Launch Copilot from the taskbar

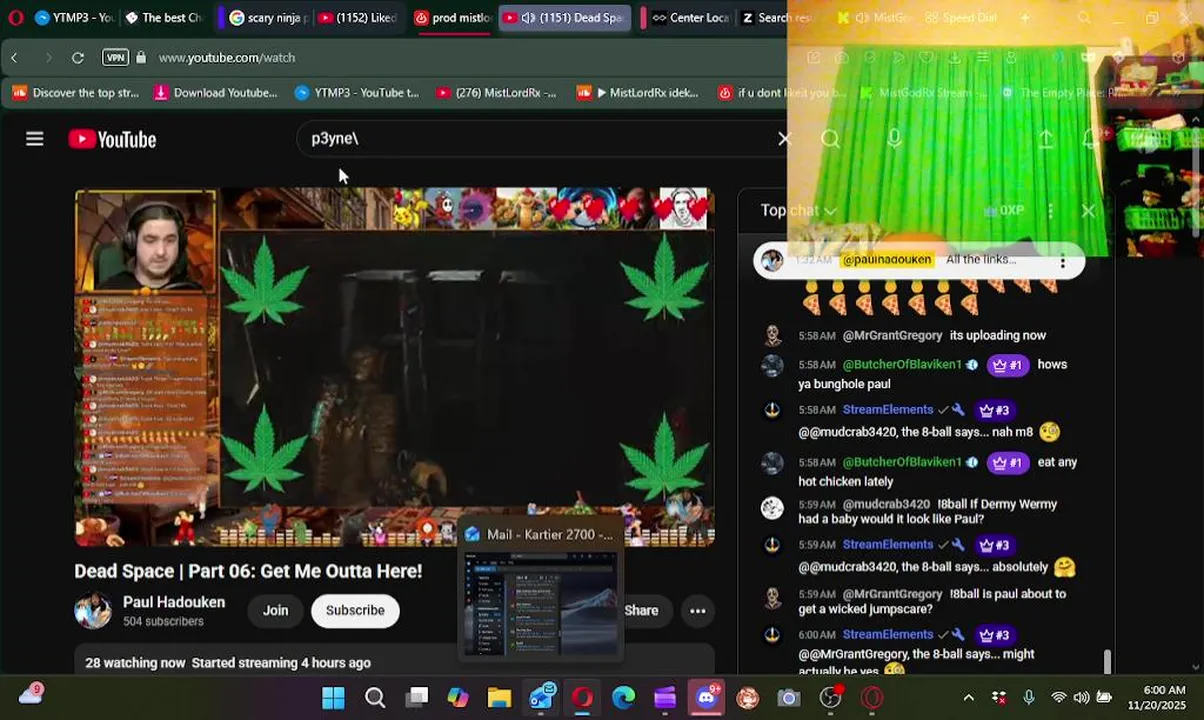[458, 698]
